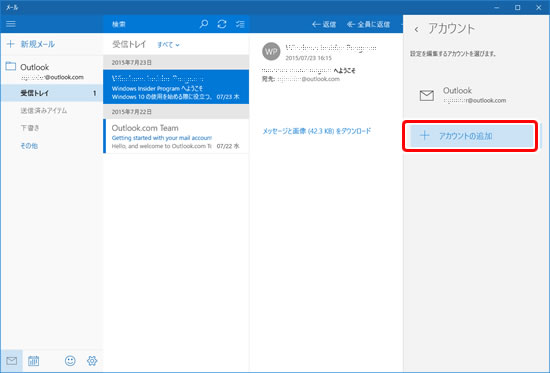Click the search magnifier icon
Image resolution: width=550 pixels, height=373 pixels.
click(x=203, y=24)
